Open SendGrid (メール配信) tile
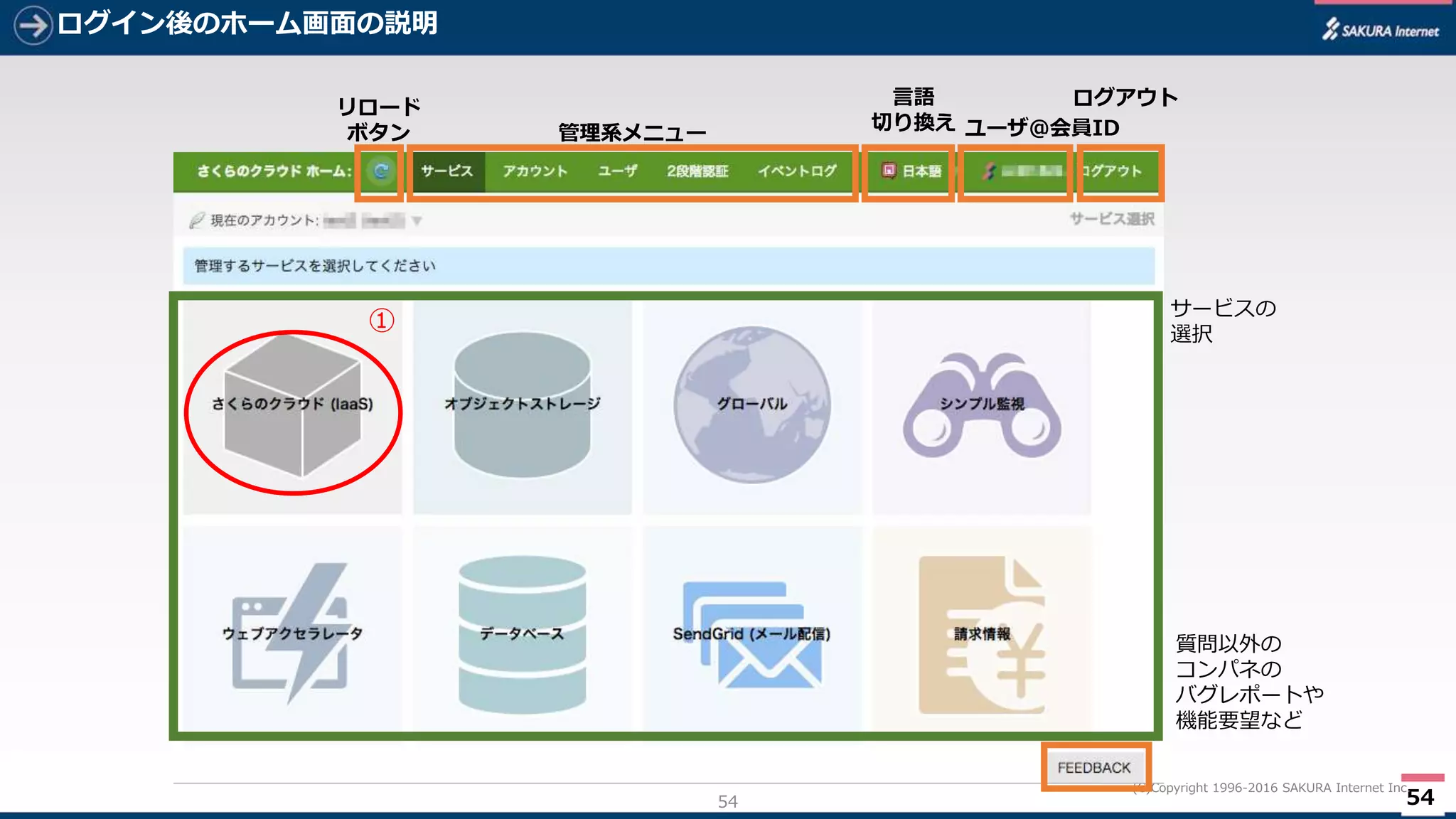 point(752,629)
